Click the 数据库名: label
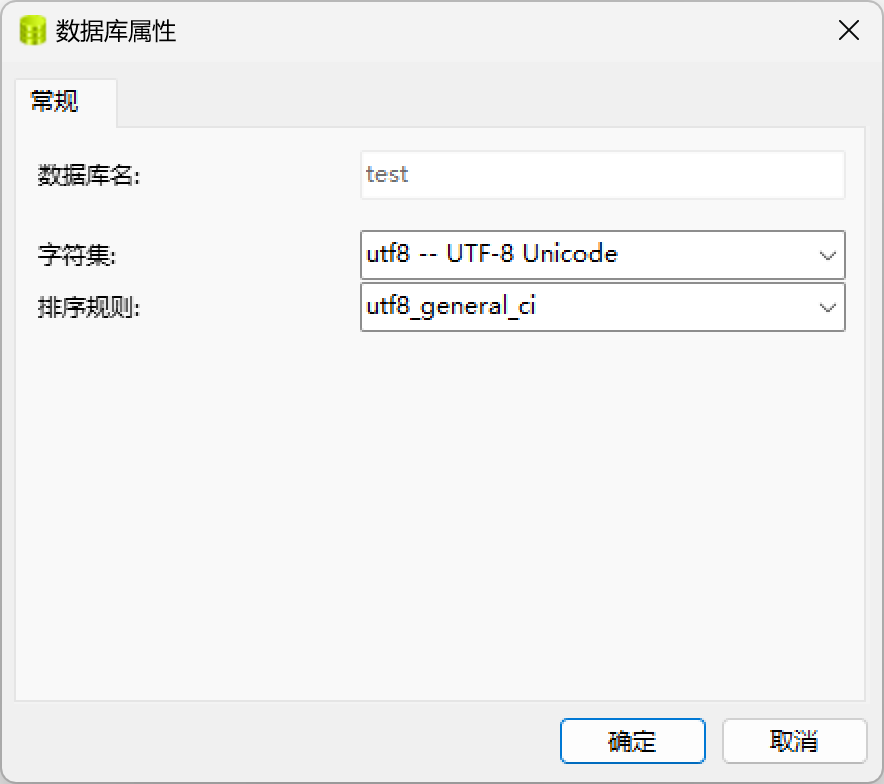Viewport: 884px width, 784px height. coord(90,176)
